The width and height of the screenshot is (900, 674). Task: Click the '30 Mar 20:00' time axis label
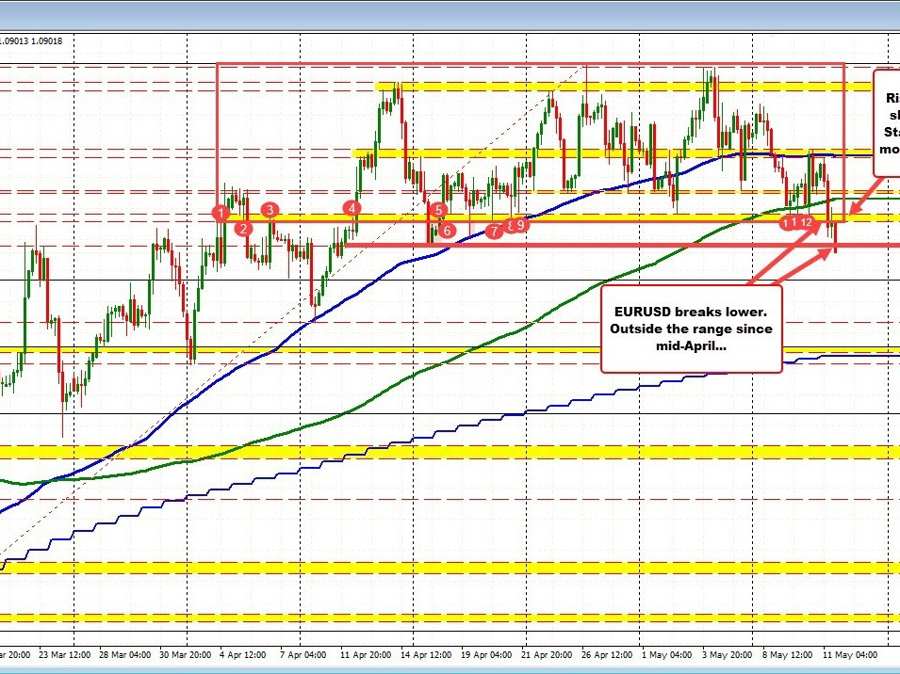click(181, 655)
